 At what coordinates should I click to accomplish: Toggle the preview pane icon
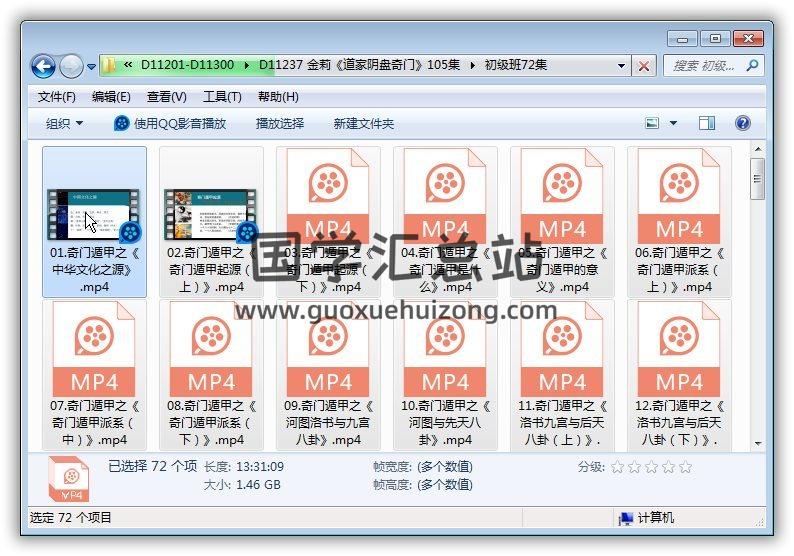tap(706, 123)
